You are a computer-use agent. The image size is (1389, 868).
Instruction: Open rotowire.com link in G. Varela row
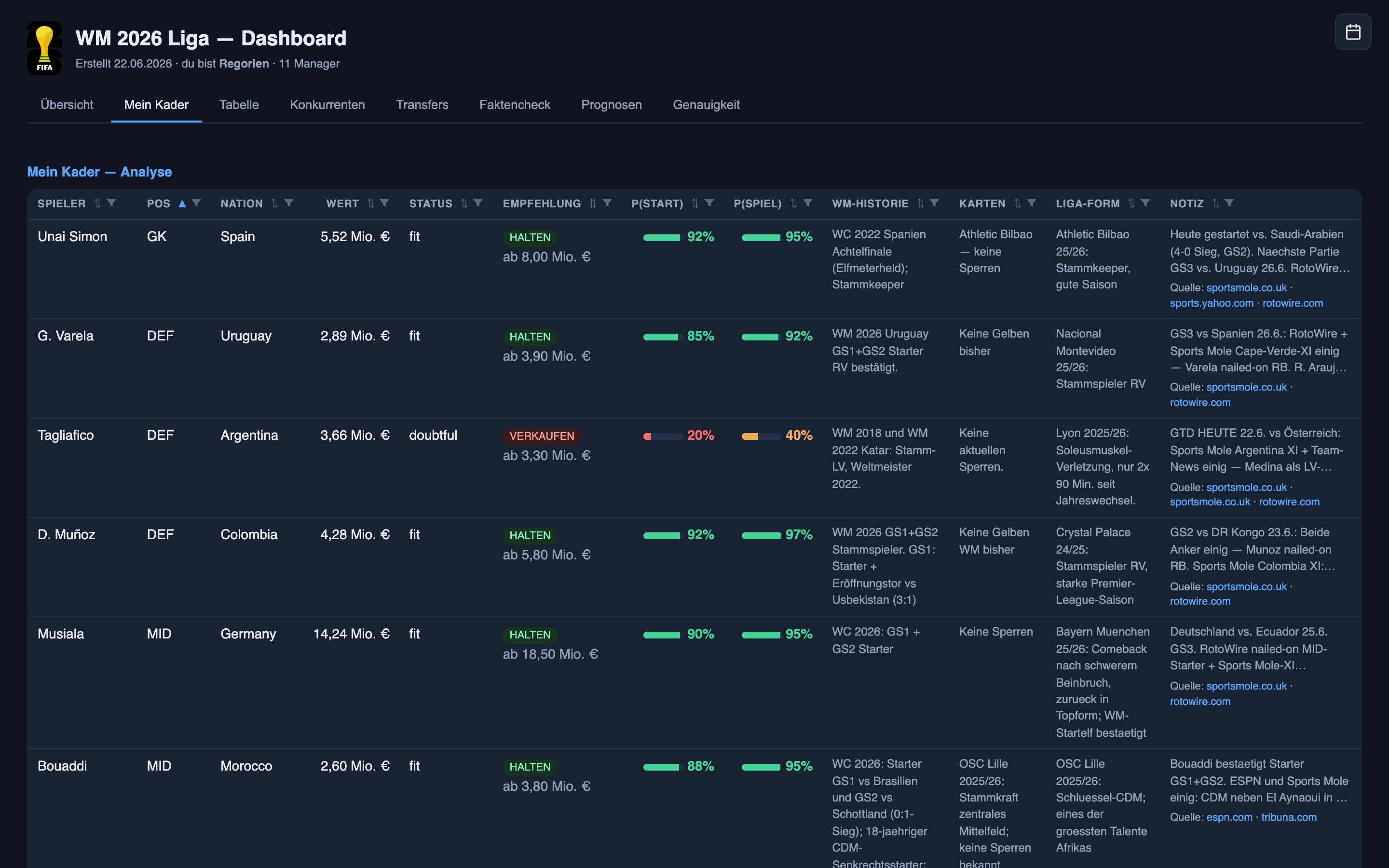coord(1199,403)
